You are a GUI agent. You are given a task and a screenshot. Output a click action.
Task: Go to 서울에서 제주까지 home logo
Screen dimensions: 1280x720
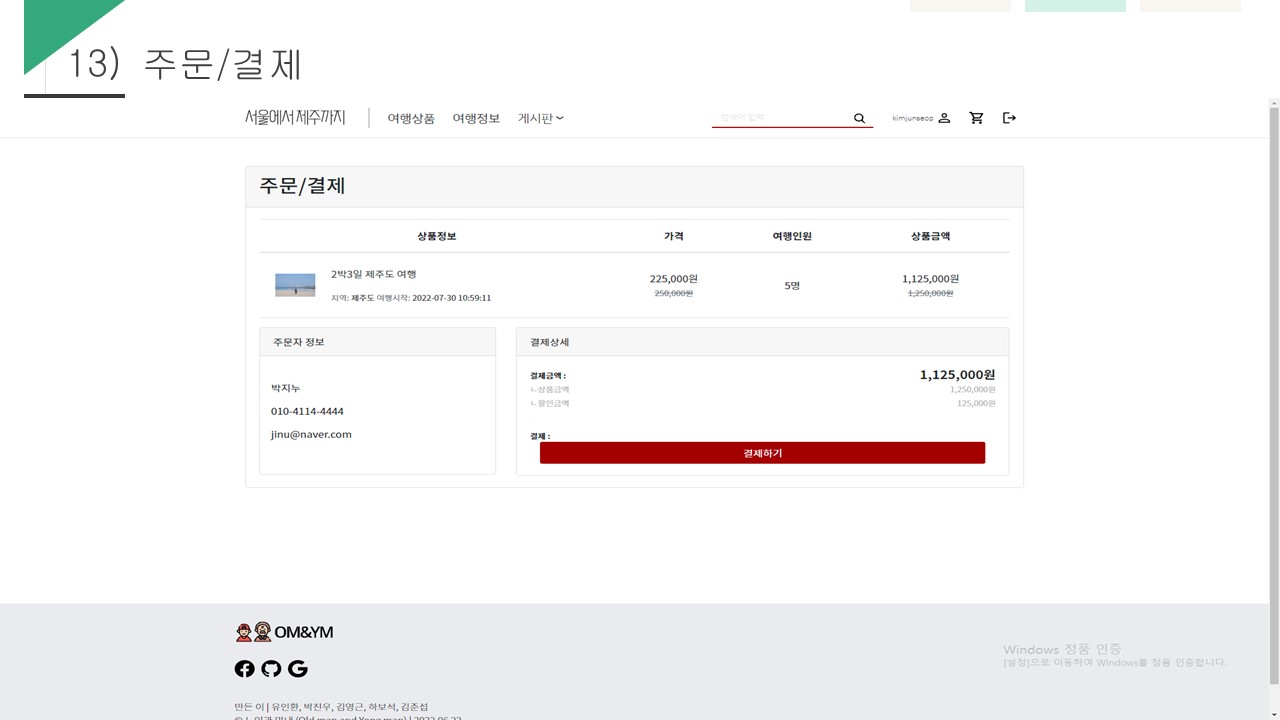coord(295,118)
